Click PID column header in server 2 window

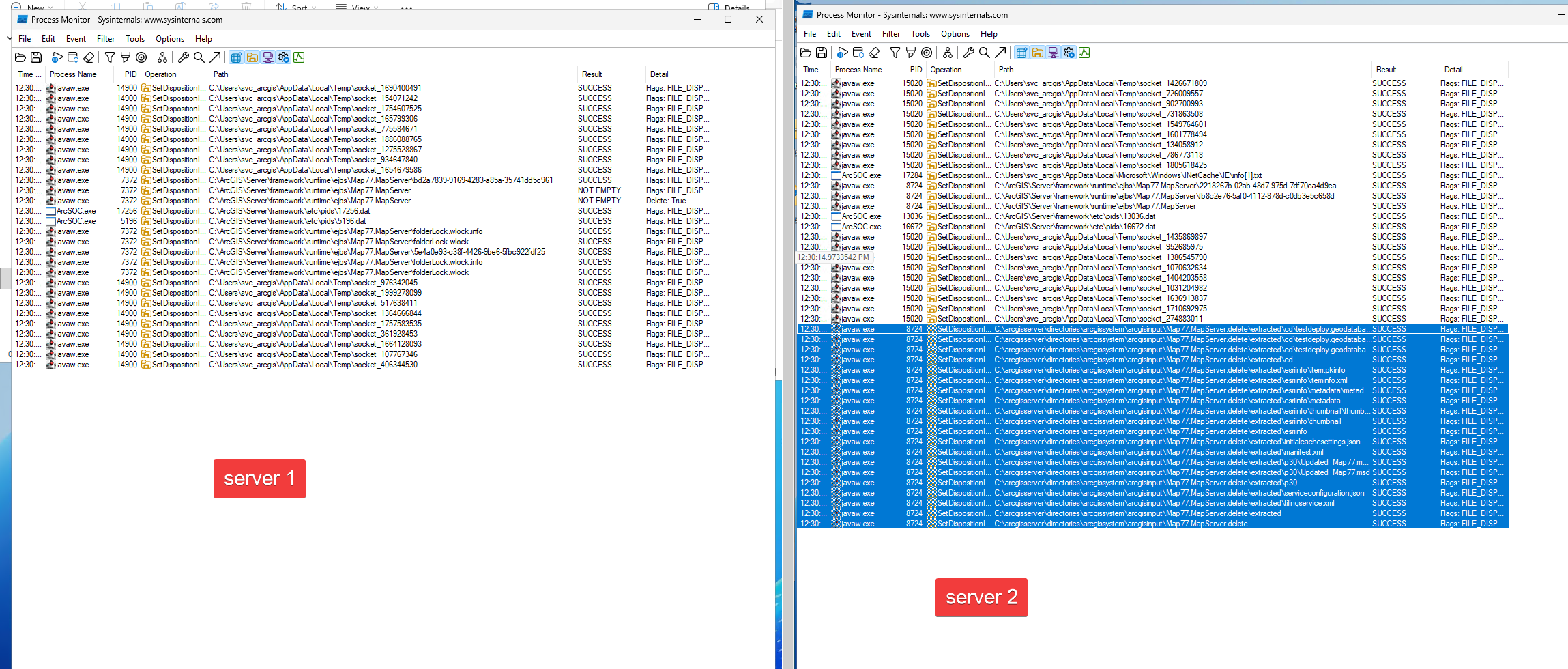tap(912, 70)
